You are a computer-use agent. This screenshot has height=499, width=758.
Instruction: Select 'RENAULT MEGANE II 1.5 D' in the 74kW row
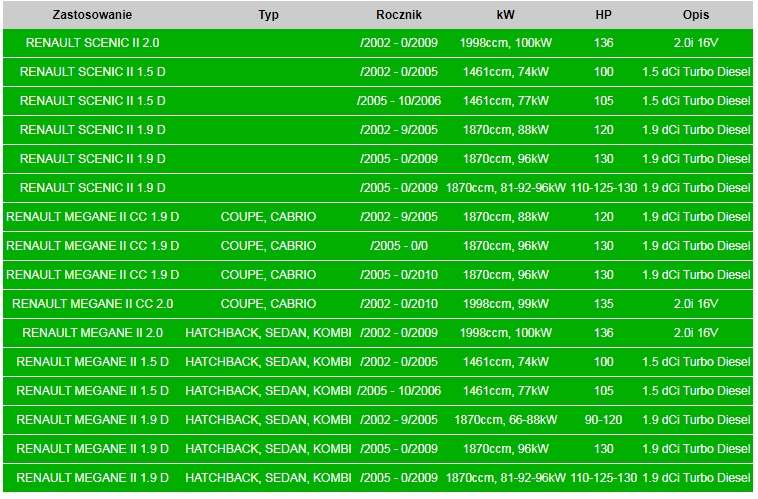92,362
